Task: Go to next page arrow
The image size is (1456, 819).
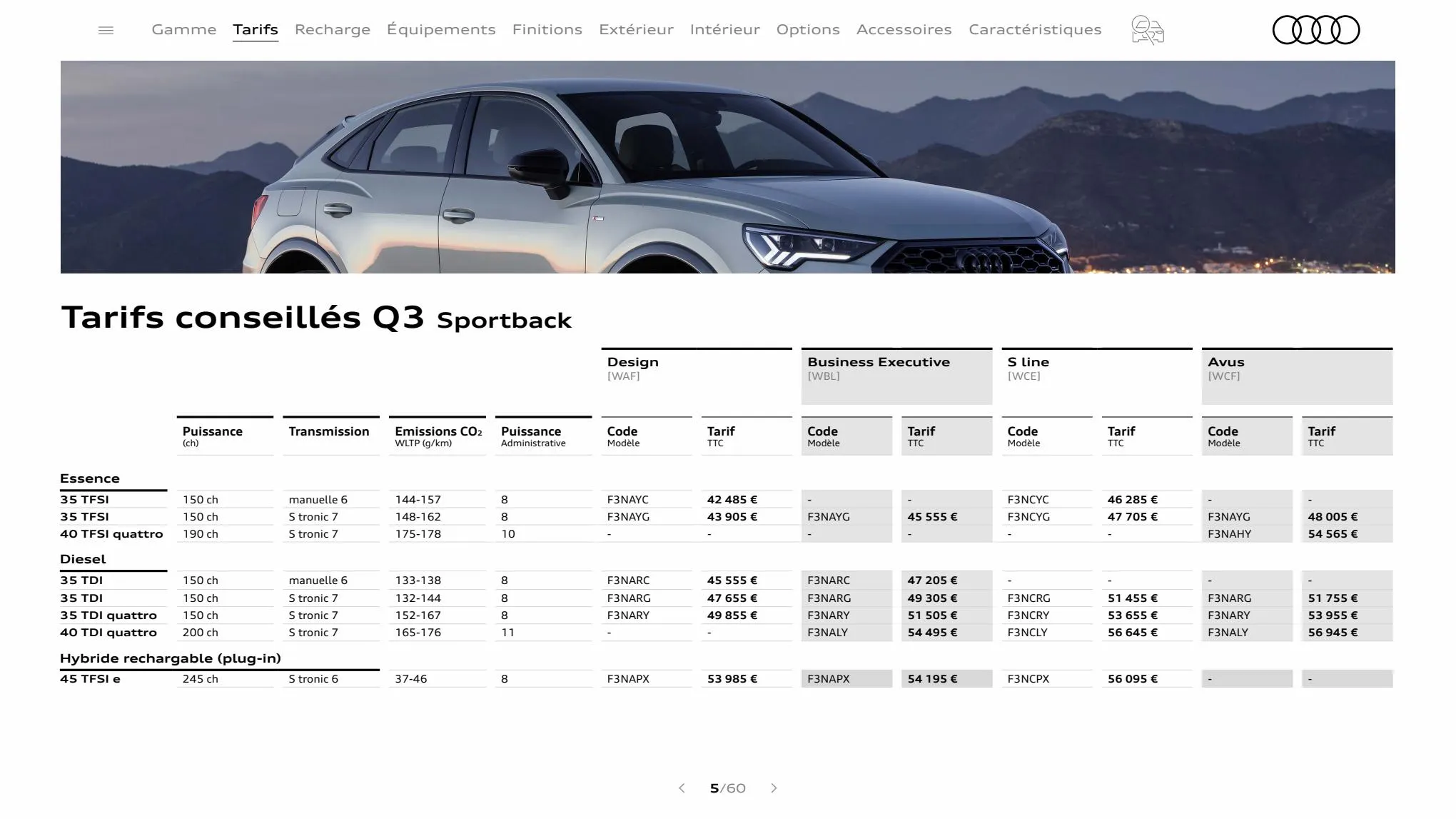Action: (x=774, y=788)
